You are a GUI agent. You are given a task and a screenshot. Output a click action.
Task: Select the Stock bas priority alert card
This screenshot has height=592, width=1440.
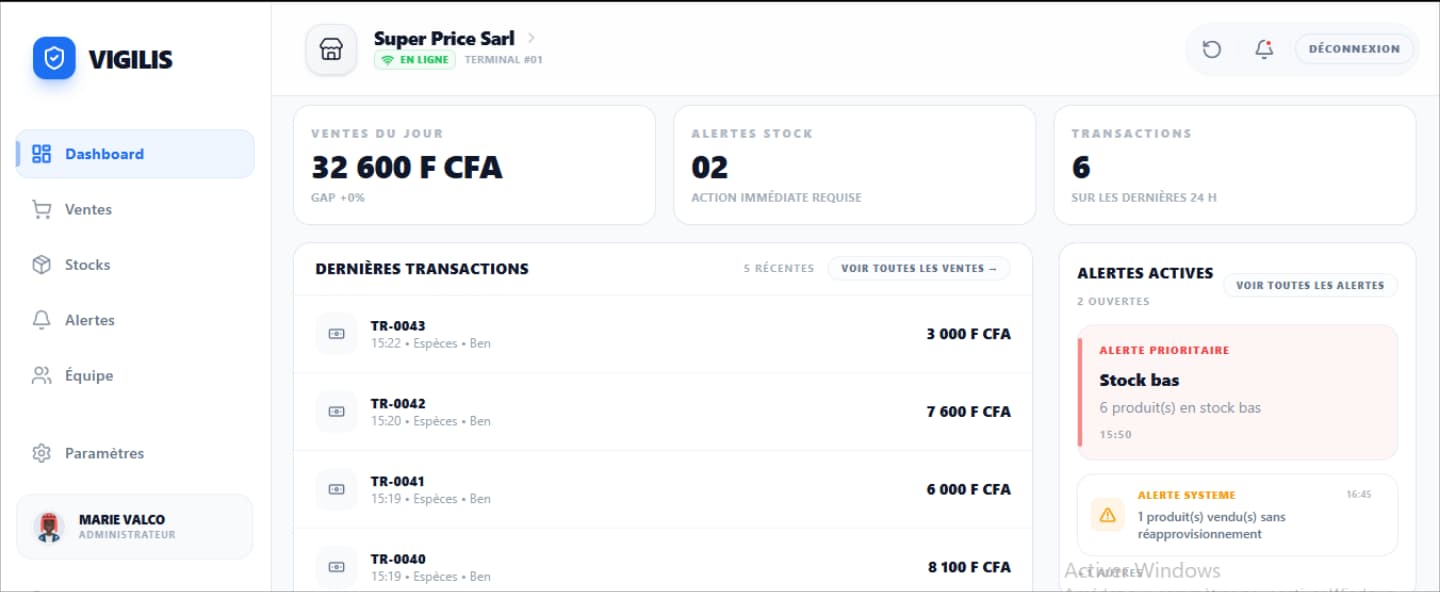[1237, 390]
